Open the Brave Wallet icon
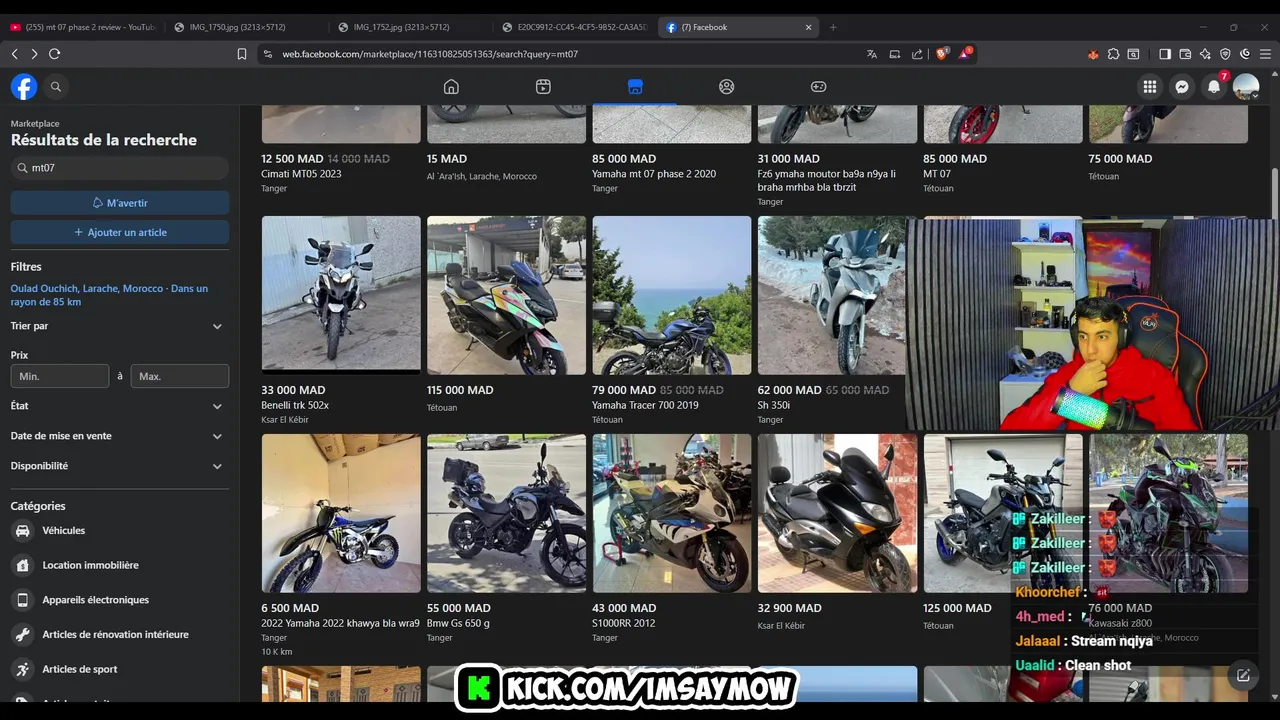 1185,54
